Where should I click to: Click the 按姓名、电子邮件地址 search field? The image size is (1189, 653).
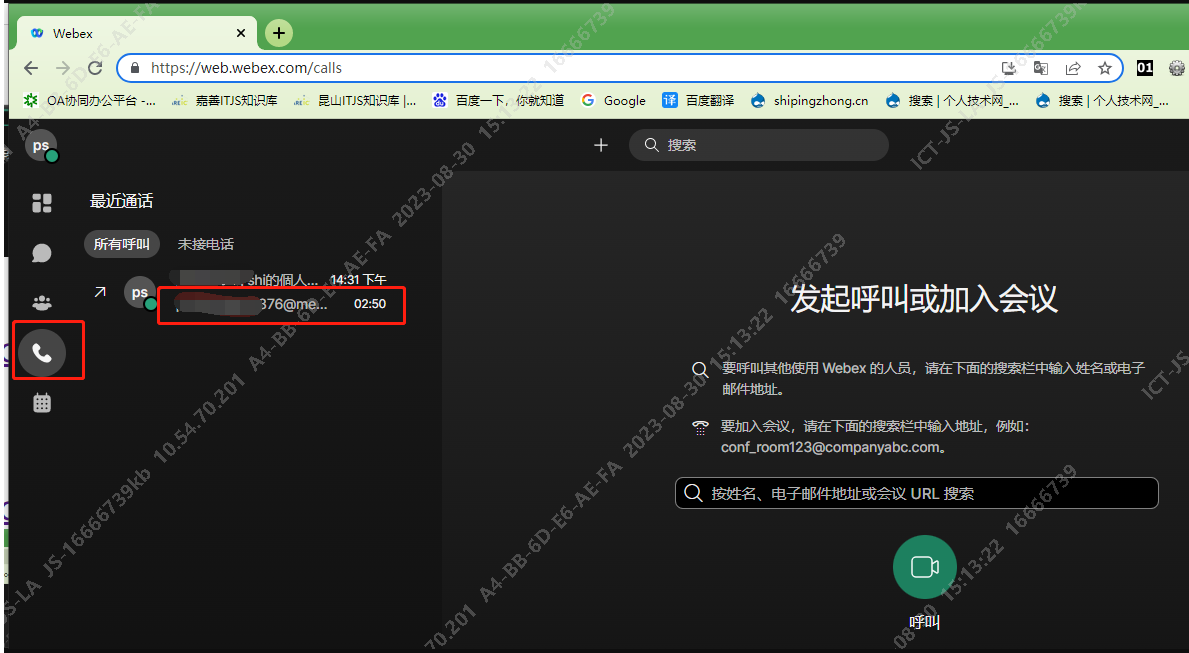click(917, 493)
